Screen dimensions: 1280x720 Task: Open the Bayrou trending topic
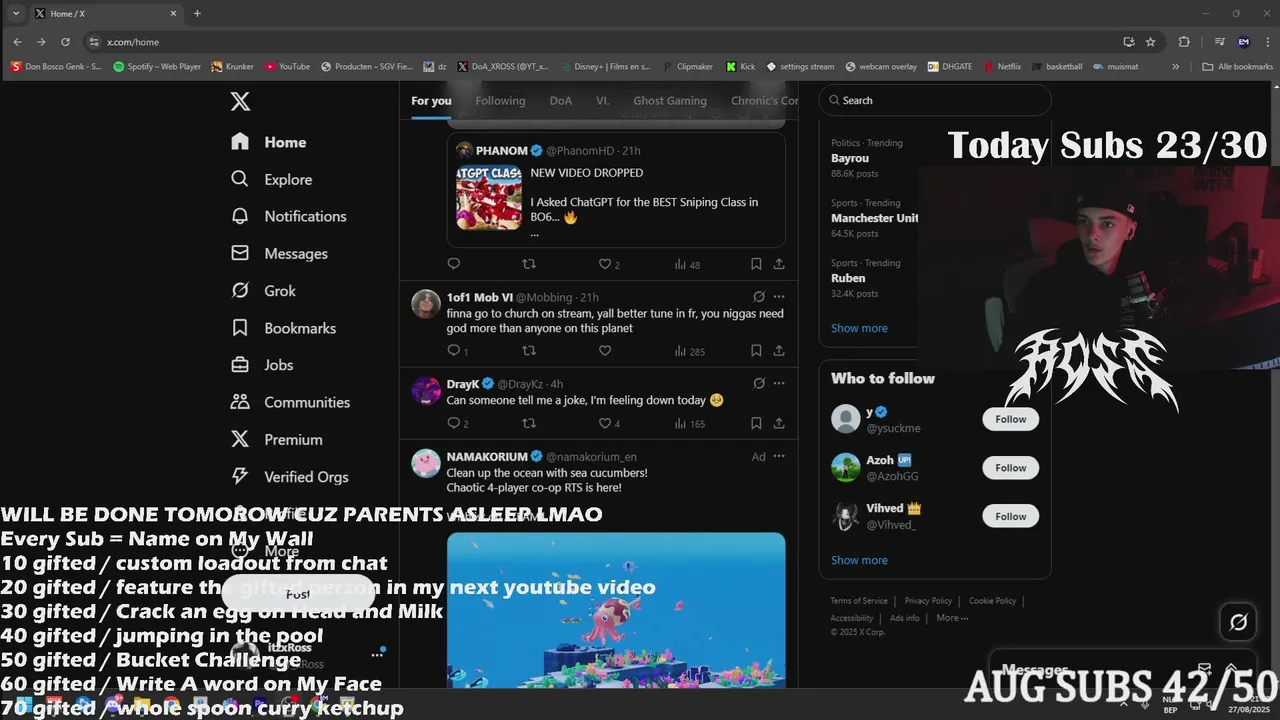point(850,158)
